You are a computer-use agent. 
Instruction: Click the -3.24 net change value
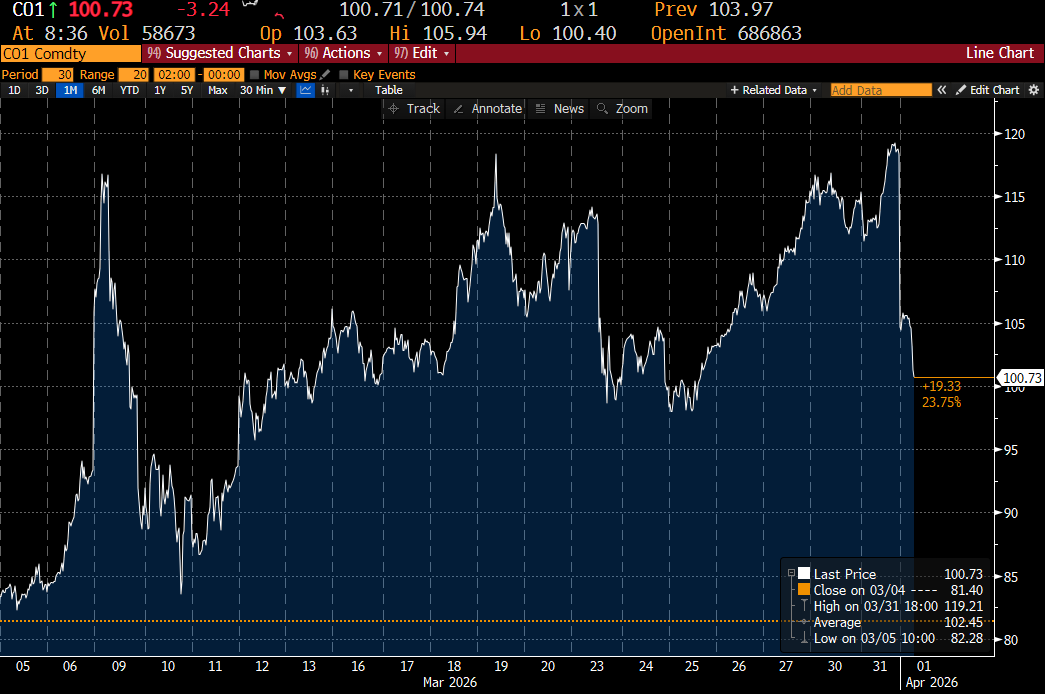pos(203,10)
